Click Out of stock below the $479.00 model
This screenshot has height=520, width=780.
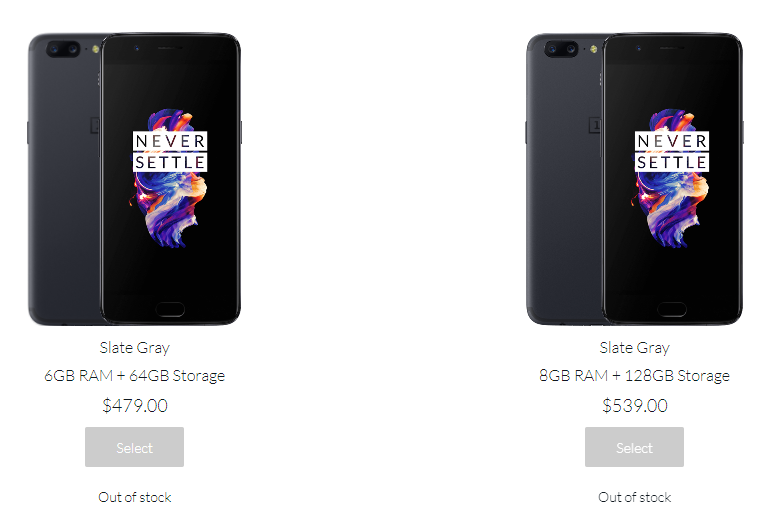click(134, 497)
